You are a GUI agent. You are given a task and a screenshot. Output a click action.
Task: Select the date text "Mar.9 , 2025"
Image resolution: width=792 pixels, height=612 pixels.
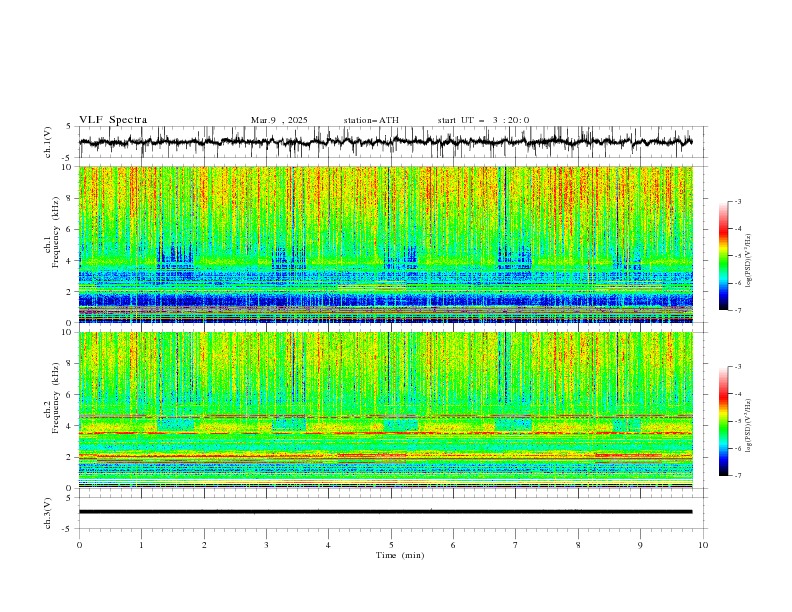click(279, 120)
